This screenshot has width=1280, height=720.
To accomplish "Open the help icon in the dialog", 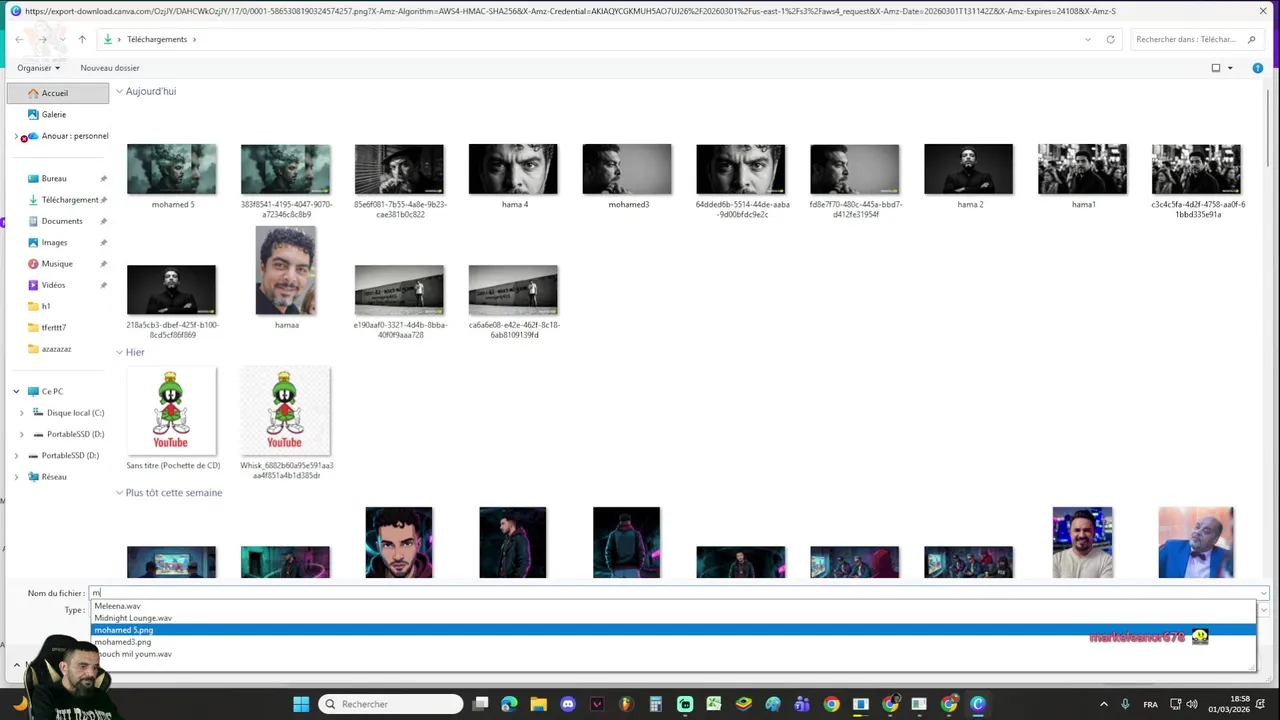I will click(x=1258, y=68).
